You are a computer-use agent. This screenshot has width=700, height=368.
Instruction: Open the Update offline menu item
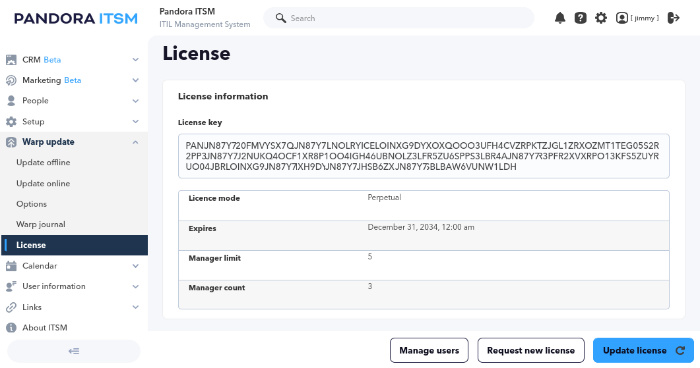pyautogui.click(x=43, y=163)
